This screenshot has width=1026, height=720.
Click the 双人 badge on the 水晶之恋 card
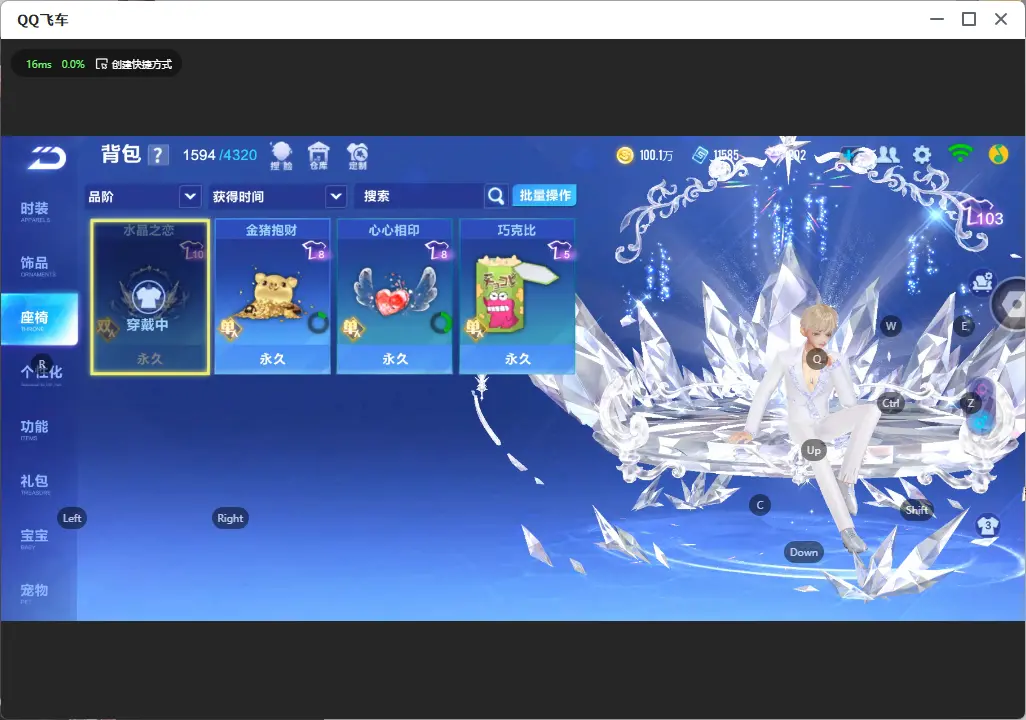tap(107, 327)
